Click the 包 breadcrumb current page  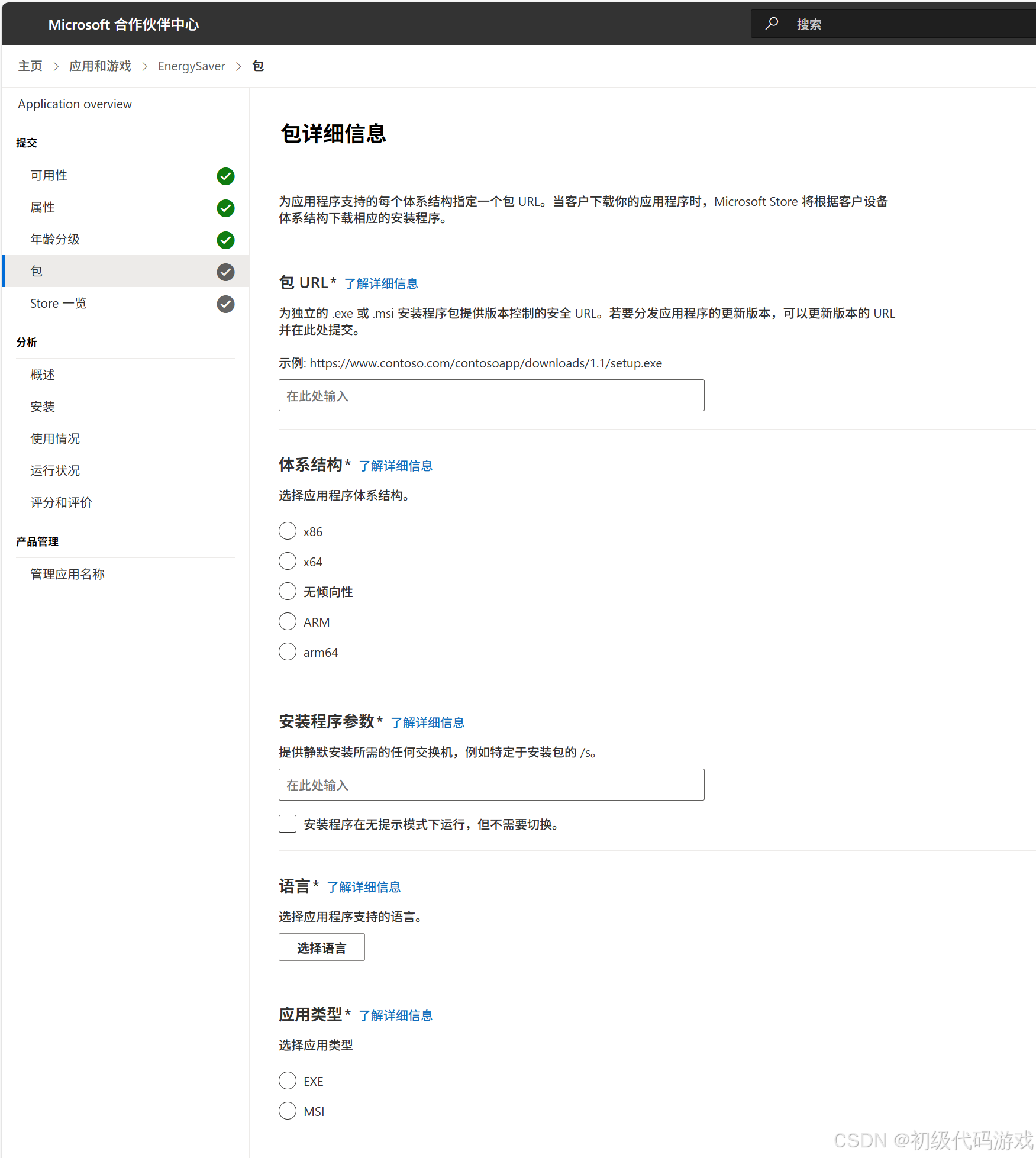pyautogui.click(x=258, y=66)
